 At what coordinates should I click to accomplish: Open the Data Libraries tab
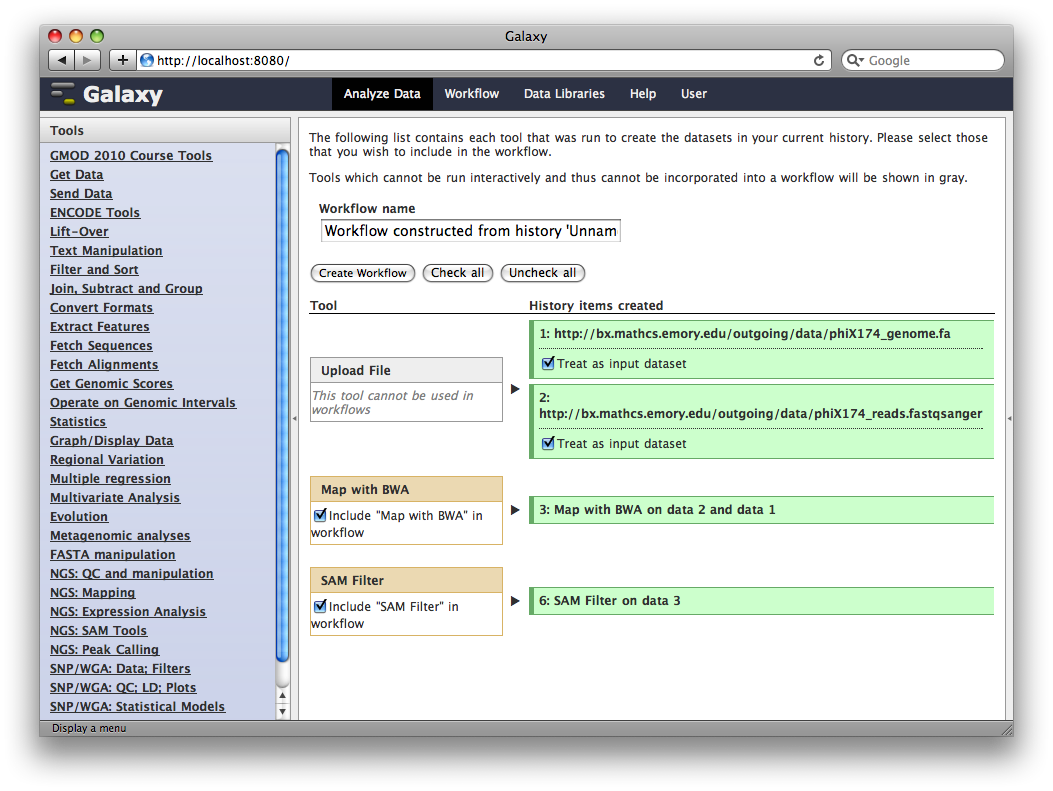564,94
